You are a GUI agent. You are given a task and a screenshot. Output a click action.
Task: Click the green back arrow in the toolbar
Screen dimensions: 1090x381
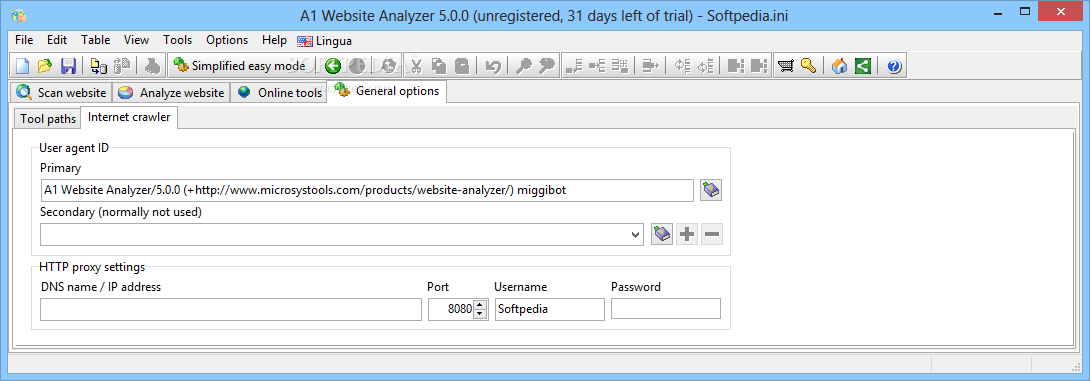(x=333, y=66)
